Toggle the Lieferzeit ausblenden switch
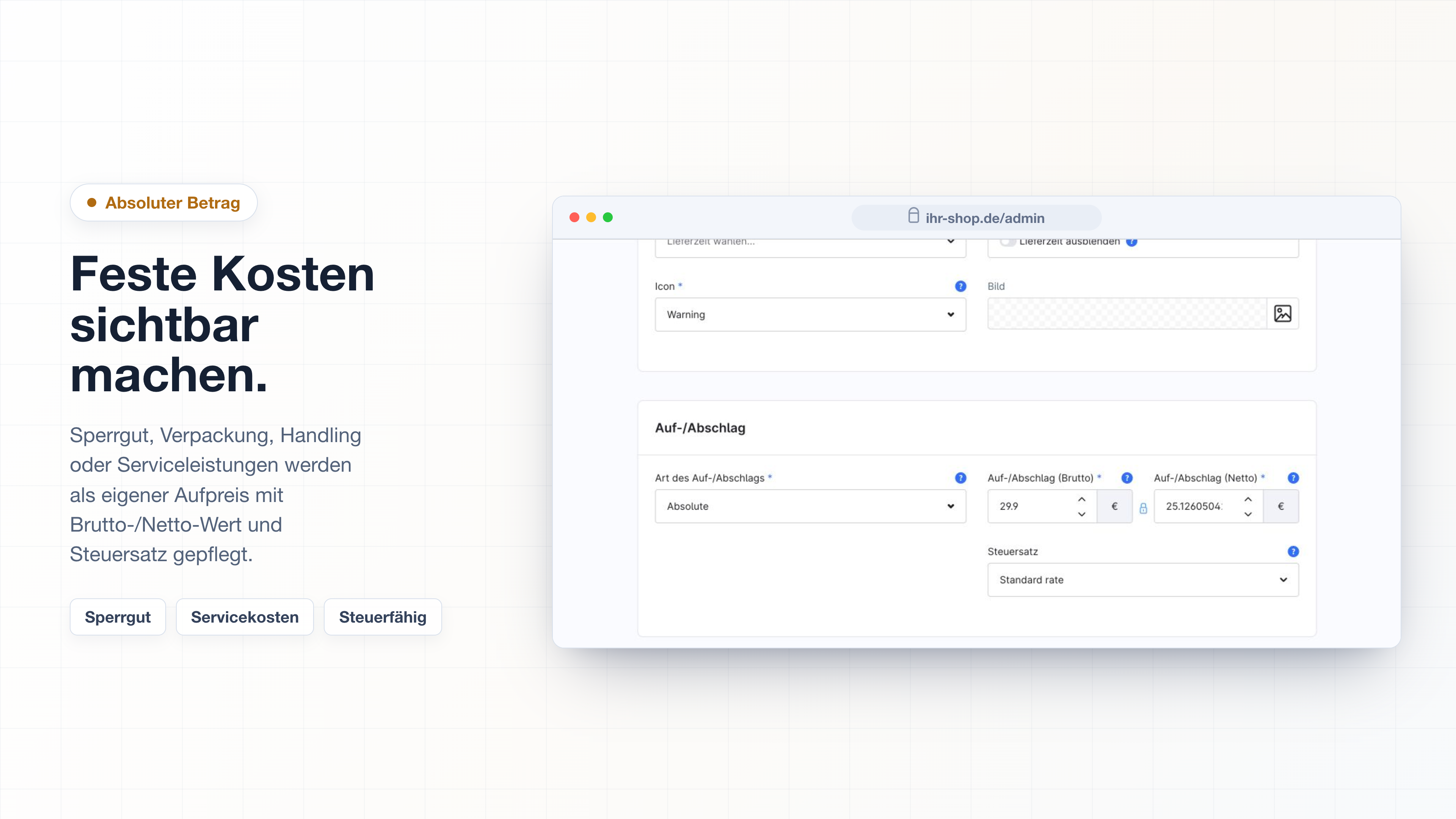 pyautogui.click(x=1008, y=242)
